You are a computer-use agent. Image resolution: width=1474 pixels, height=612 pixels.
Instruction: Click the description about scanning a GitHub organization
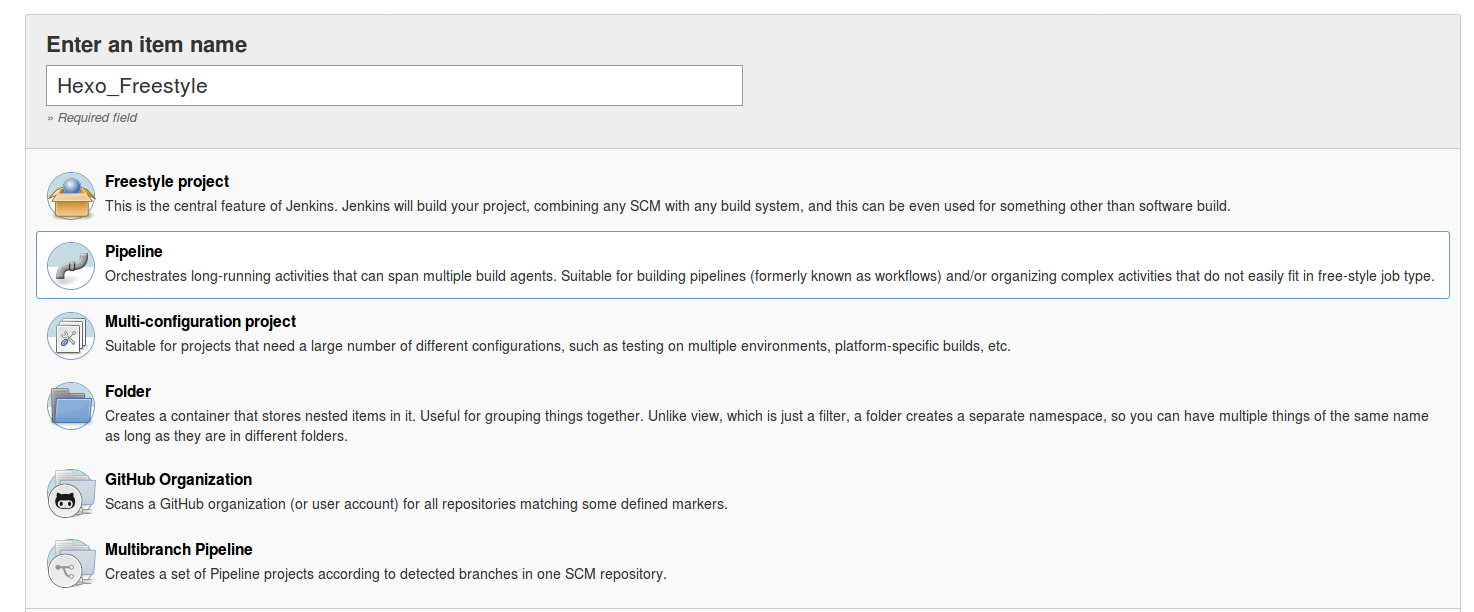coord(416,504)
